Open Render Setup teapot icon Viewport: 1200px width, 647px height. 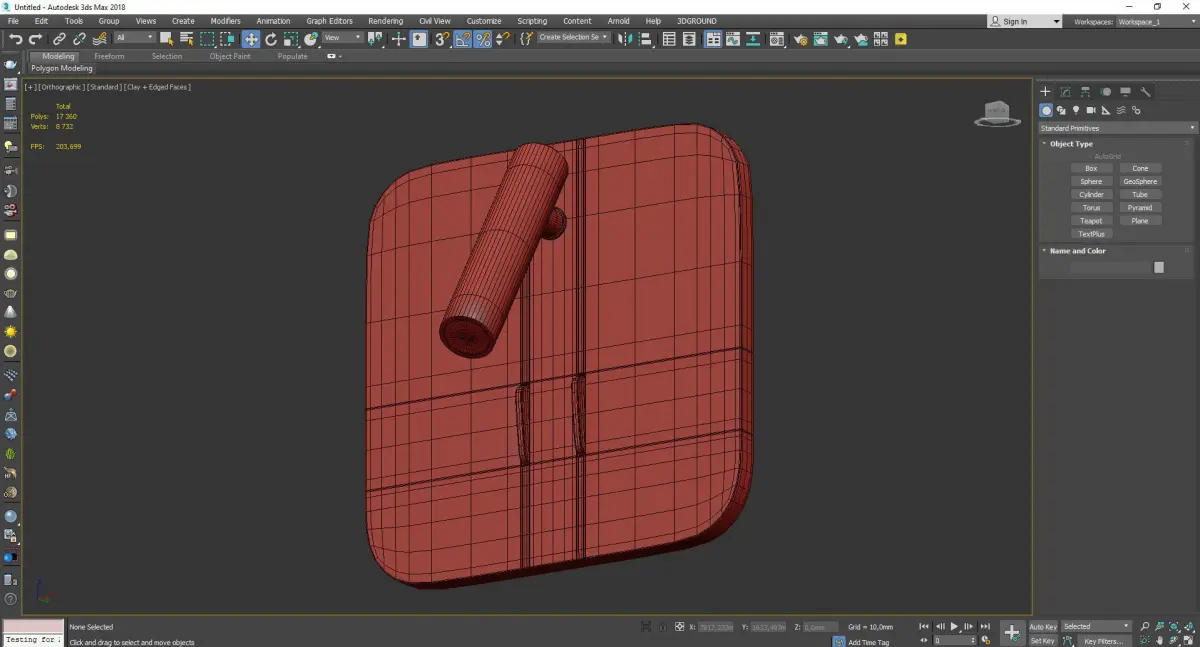[800, 39]
